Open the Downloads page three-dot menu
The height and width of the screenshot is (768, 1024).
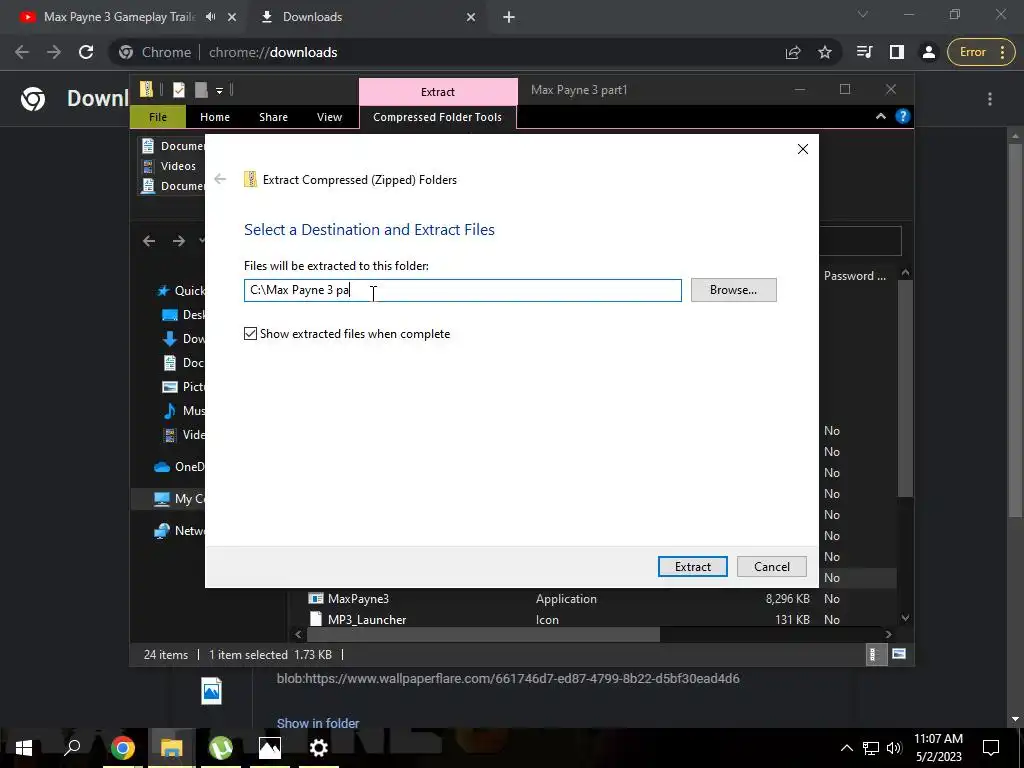pyautogui.click(x=990, y=99)
